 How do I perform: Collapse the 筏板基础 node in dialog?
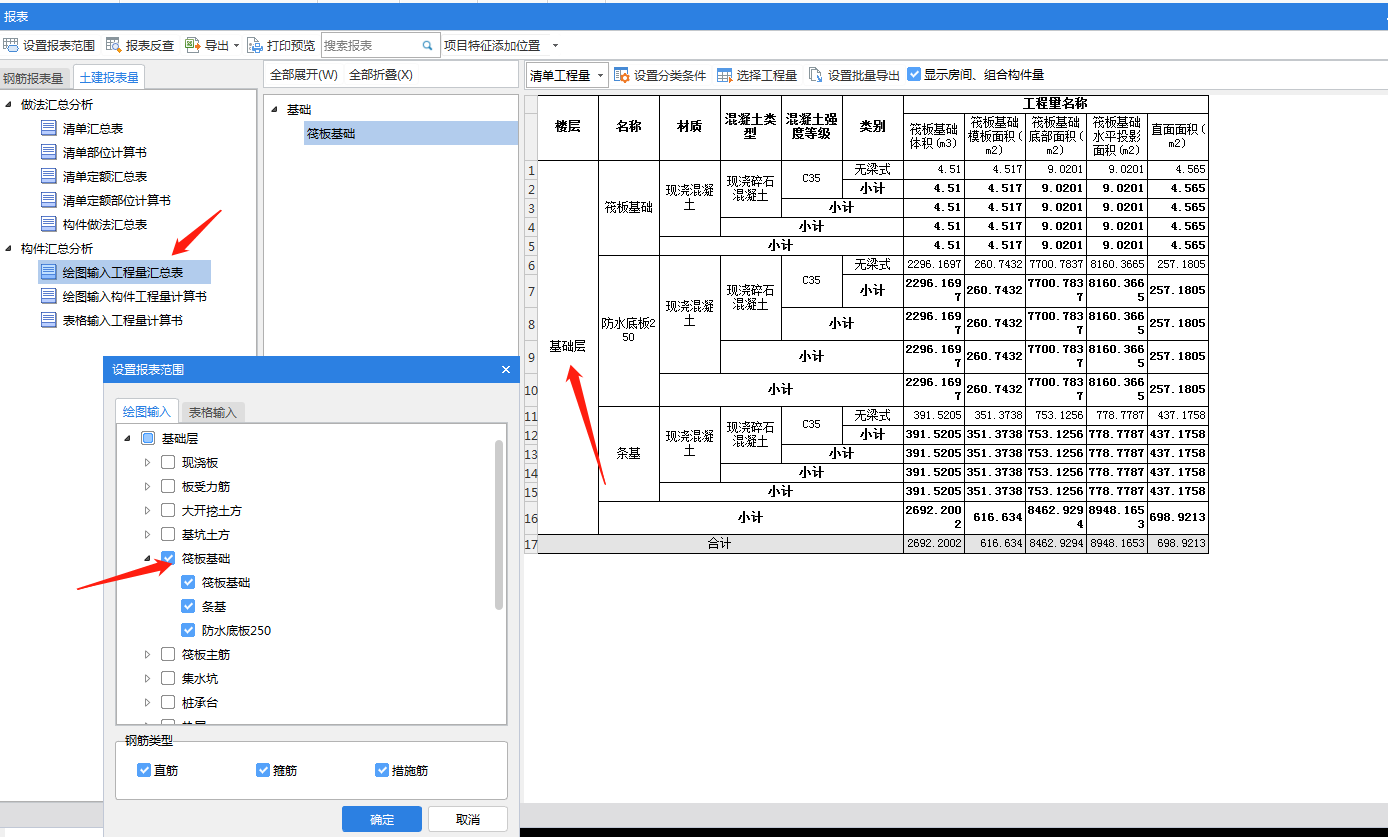coord(148,558)
